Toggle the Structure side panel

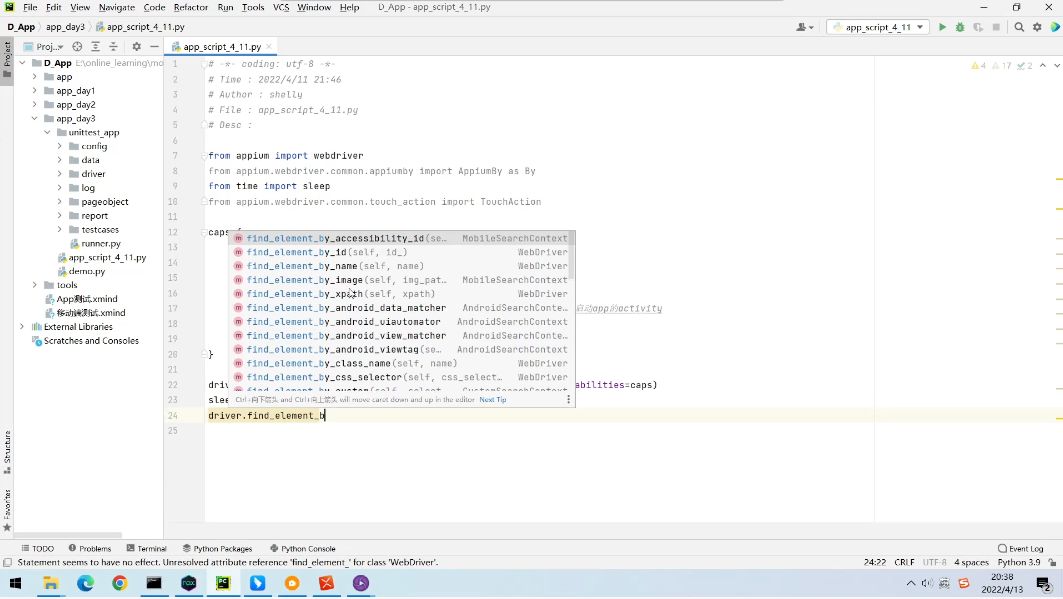point(7,452)
